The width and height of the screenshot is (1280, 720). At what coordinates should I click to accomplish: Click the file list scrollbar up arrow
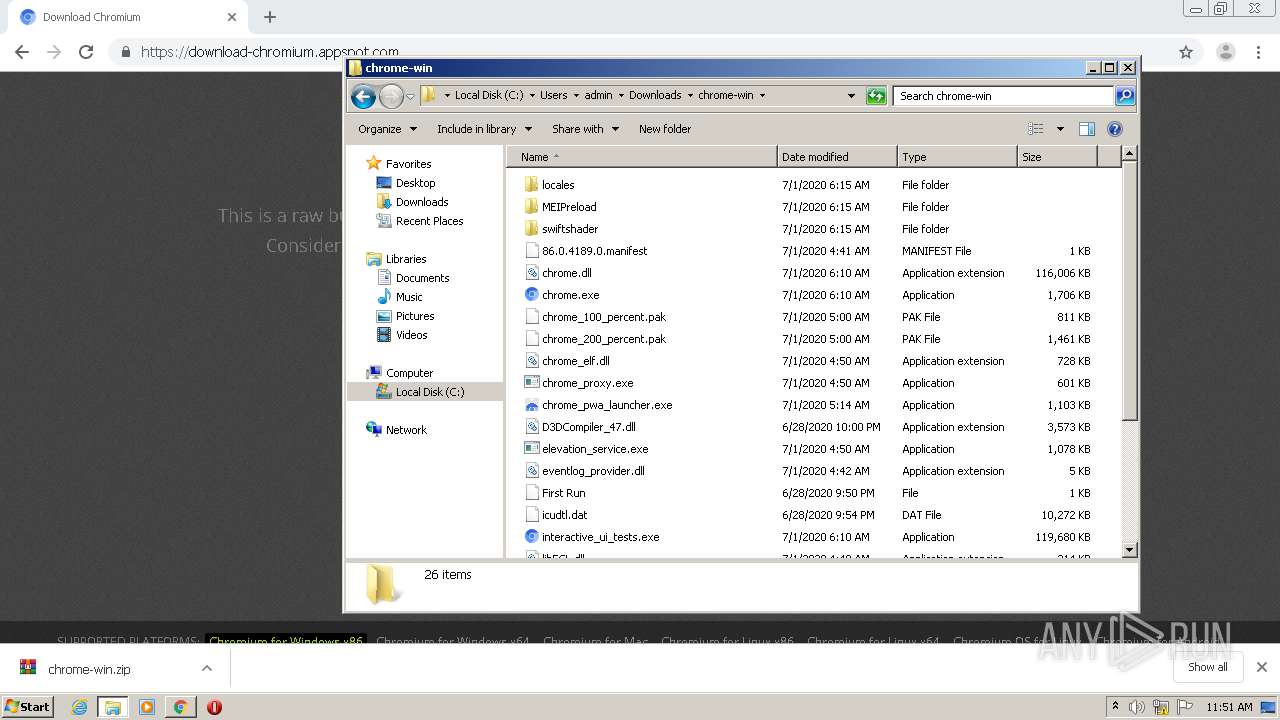1130,154
